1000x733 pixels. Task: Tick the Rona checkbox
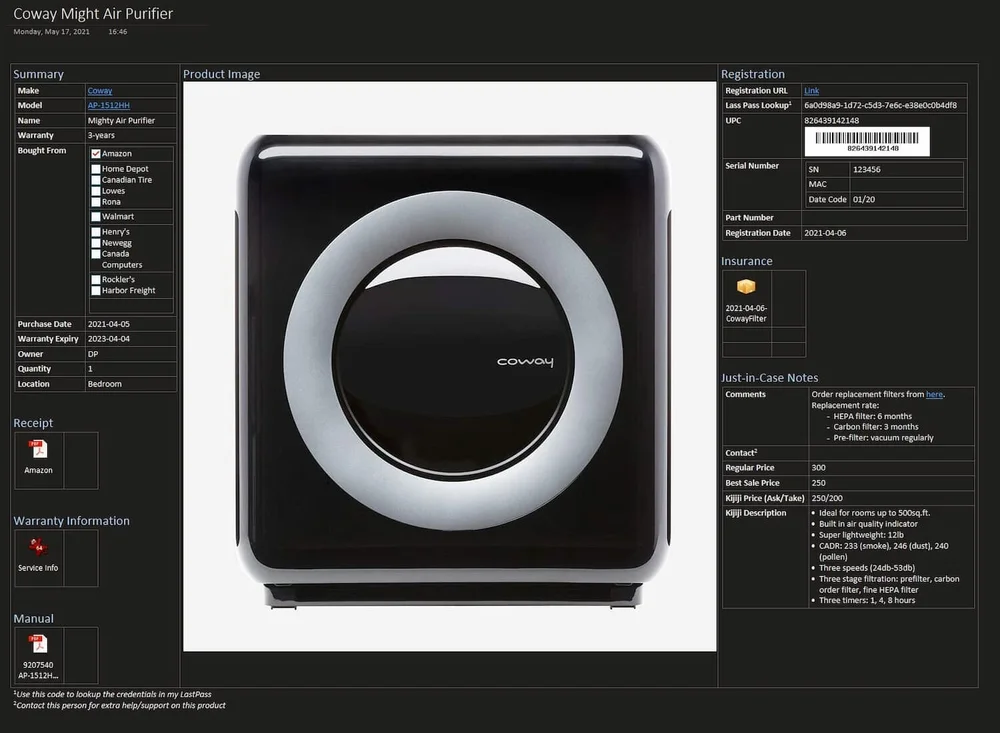tap(96, 202)
